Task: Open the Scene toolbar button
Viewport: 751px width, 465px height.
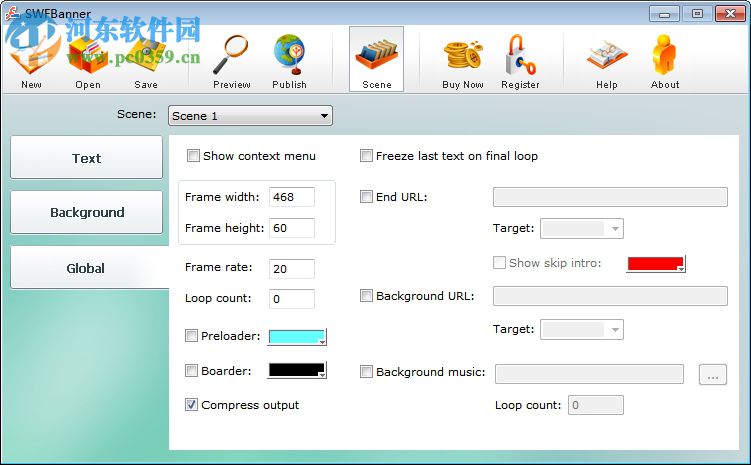Action: click(x=376, y=59)
